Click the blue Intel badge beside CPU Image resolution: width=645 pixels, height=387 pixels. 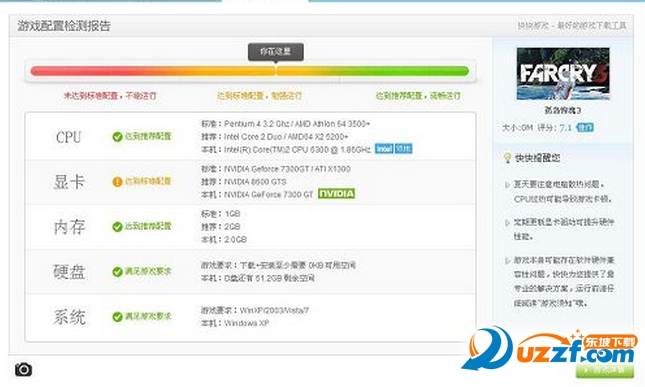pyautogui.click(x=384, y=149)
